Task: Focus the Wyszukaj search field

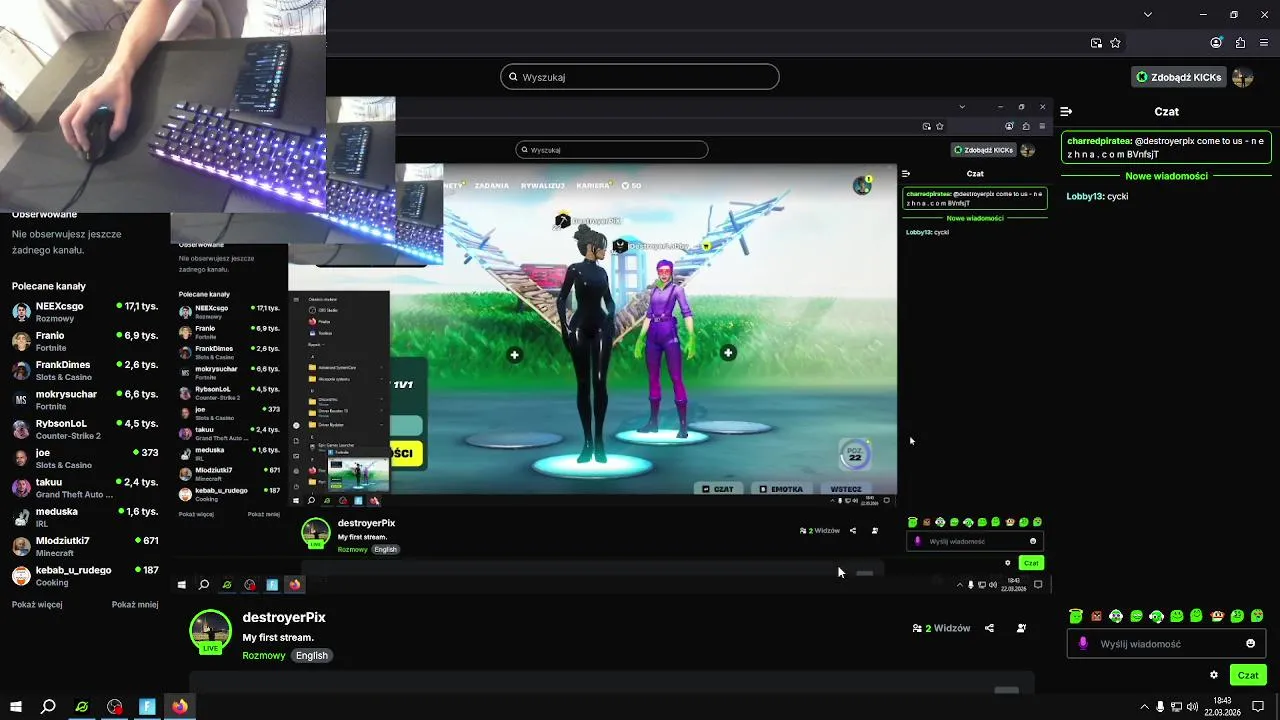Action: pos(640,77)
